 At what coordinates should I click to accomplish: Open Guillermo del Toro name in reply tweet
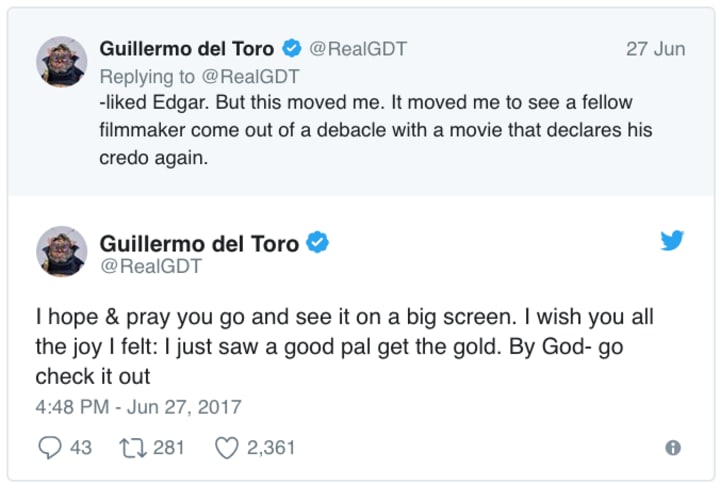(187, 48)
